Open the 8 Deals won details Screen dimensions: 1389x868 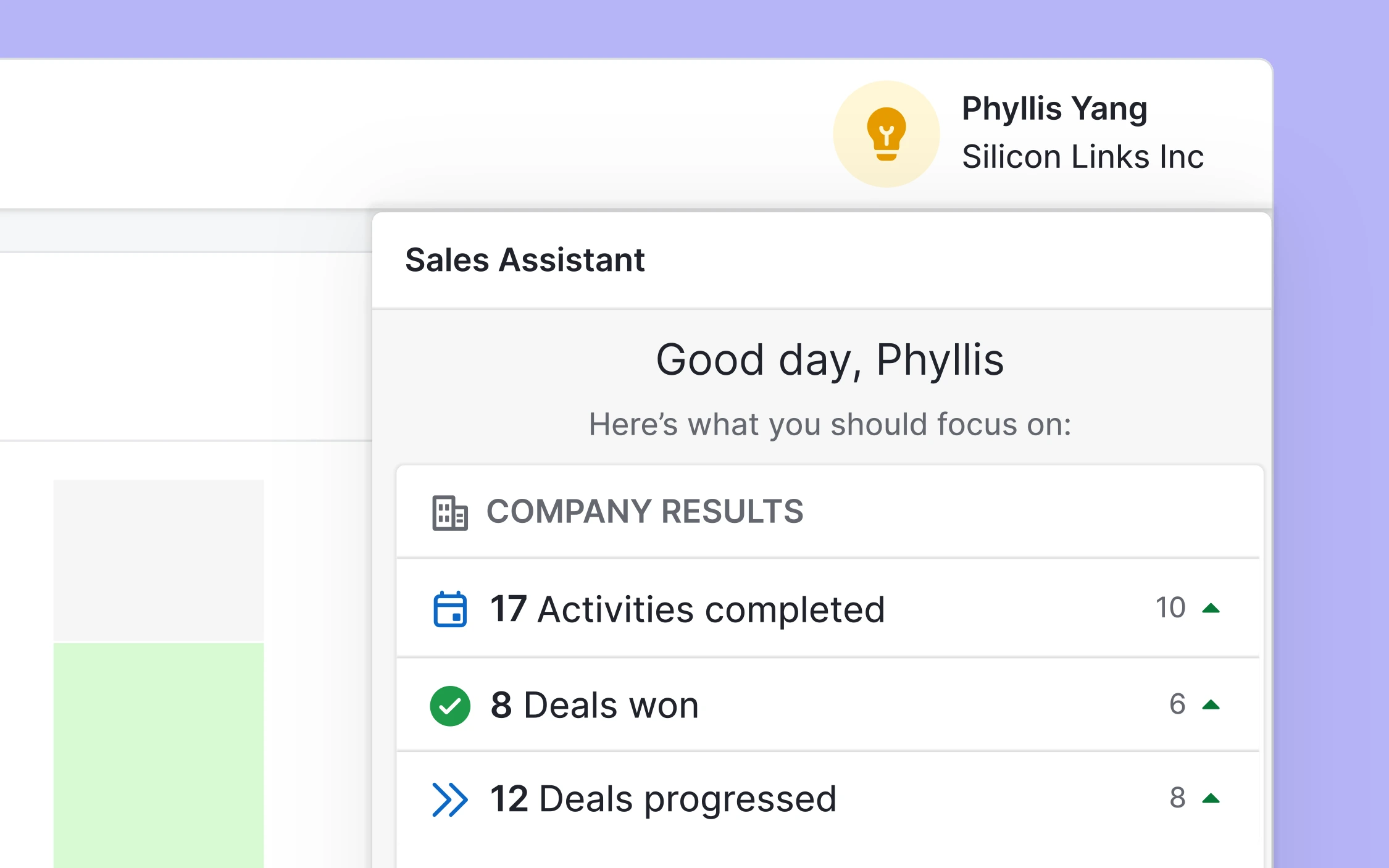[594, 704]
